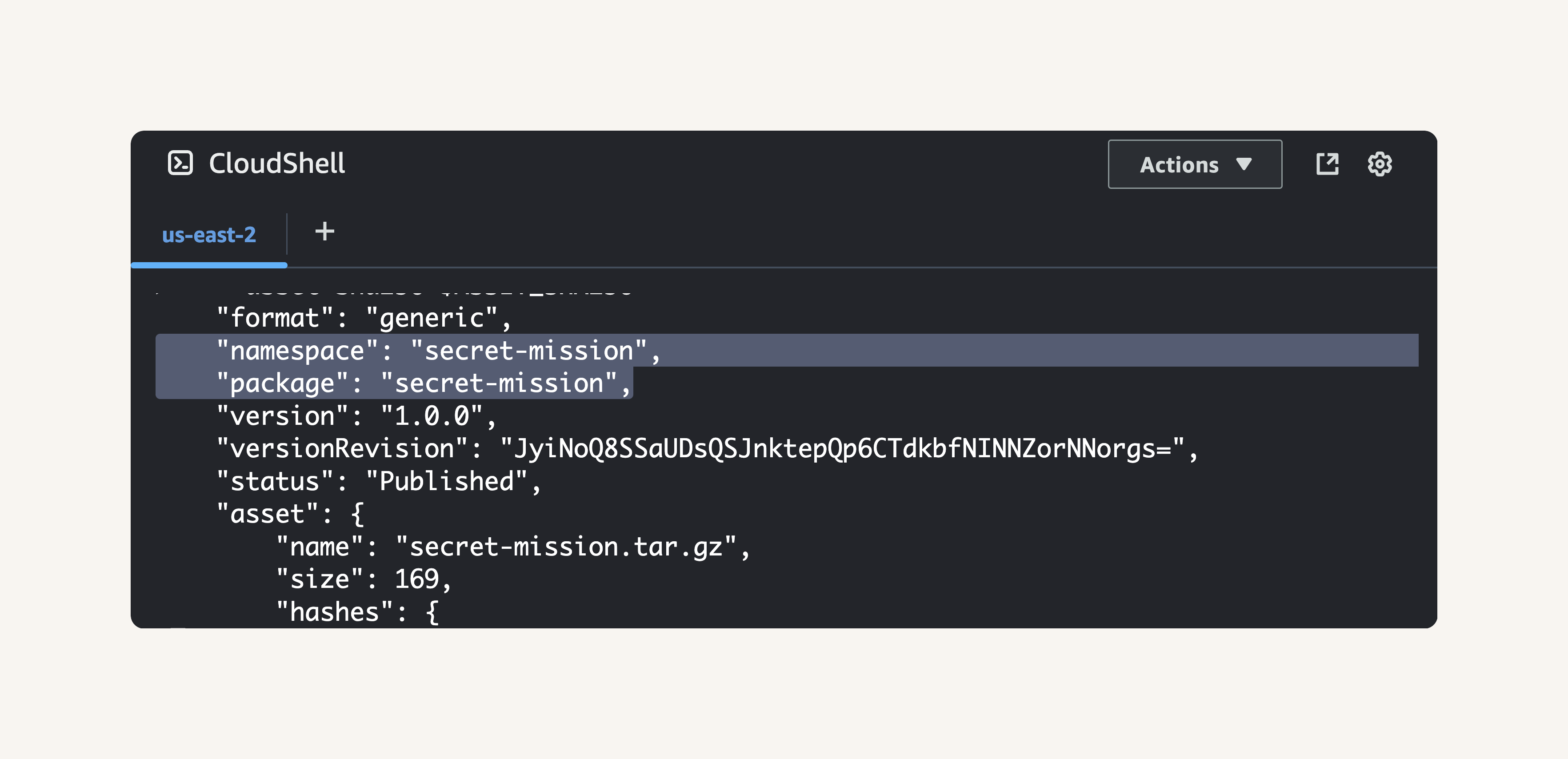
Task: Add a new terminal tab with plus
Action: click(324, 231)
